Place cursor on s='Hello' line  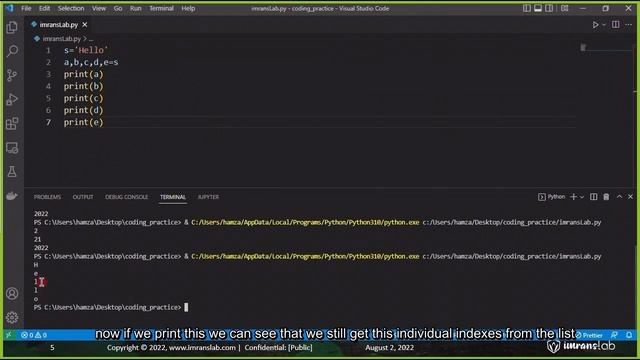[86, 51]
